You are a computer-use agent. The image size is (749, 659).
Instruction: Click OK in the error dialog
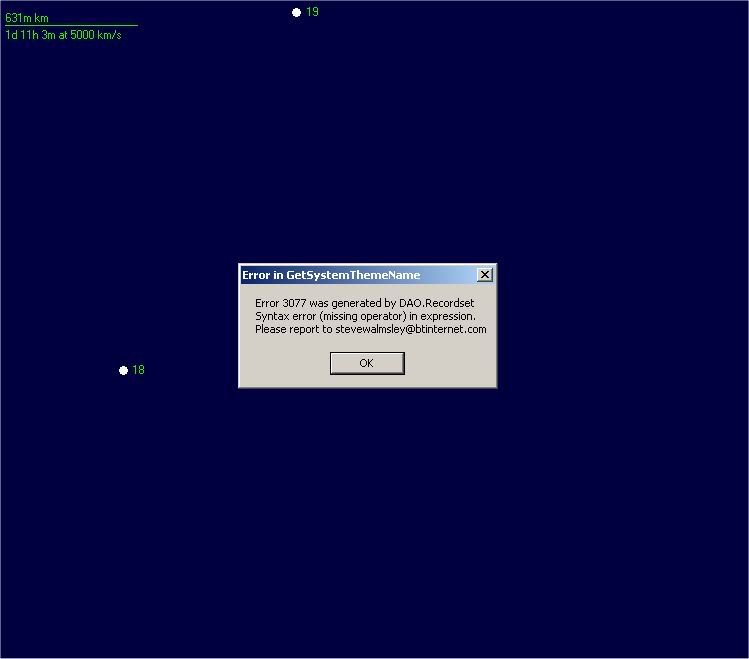point(367,363)
